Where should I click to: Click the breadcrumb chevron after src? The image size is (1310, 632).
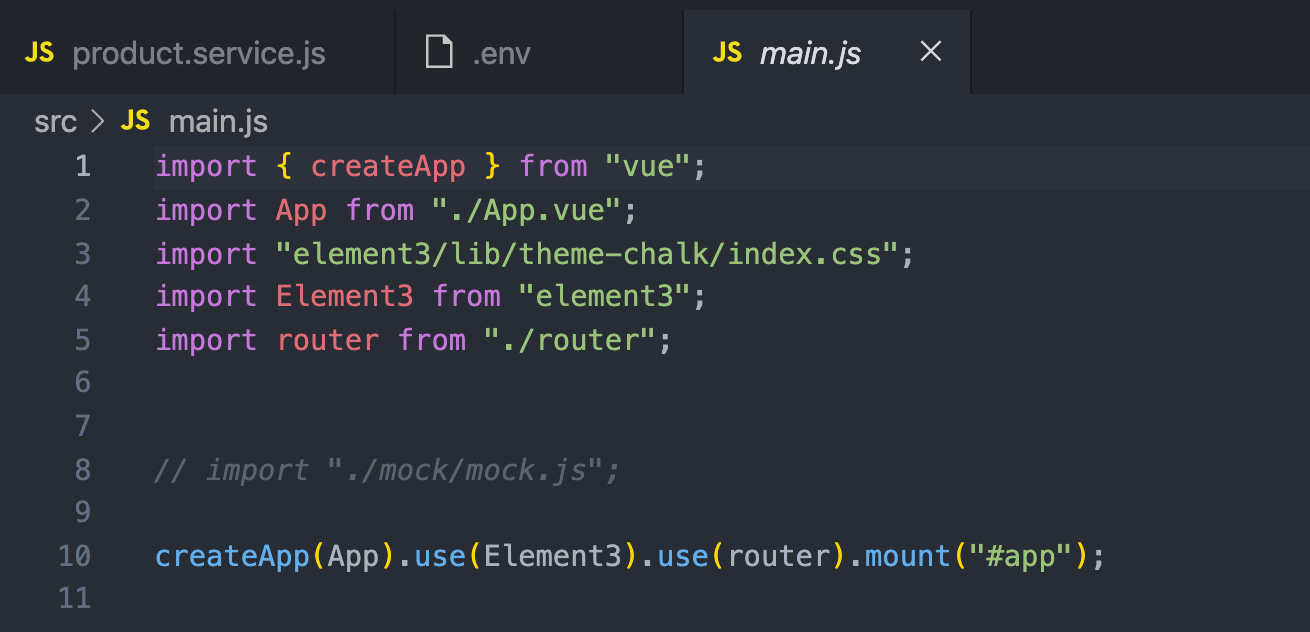pos(98,122)
